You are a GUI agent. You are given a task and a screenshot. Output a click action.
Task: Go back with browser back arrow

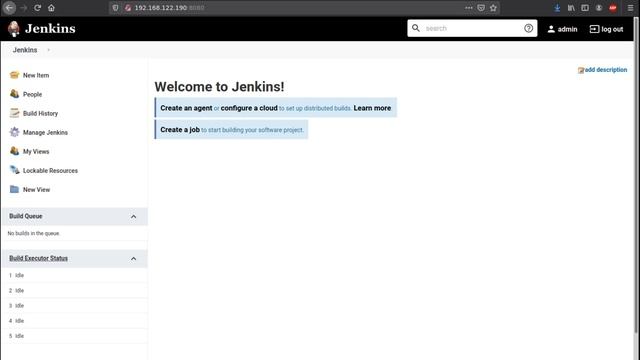coord(9,8)
